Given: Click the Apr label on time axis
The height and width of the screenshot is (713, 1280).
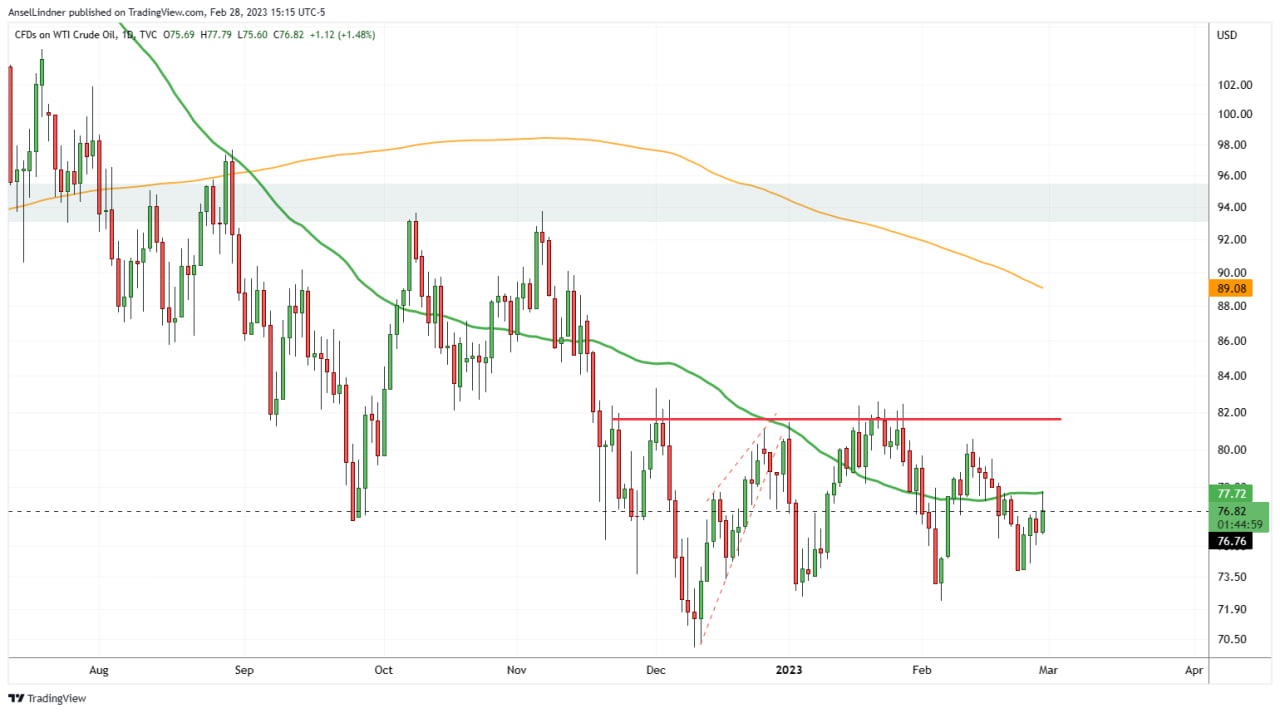Looking at the screenshot, I should click(1192, 670).
